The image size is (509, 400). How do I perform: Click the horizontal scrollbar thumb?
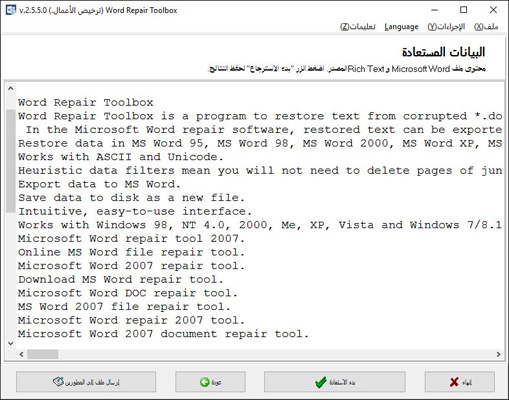(x=43, y=354)
